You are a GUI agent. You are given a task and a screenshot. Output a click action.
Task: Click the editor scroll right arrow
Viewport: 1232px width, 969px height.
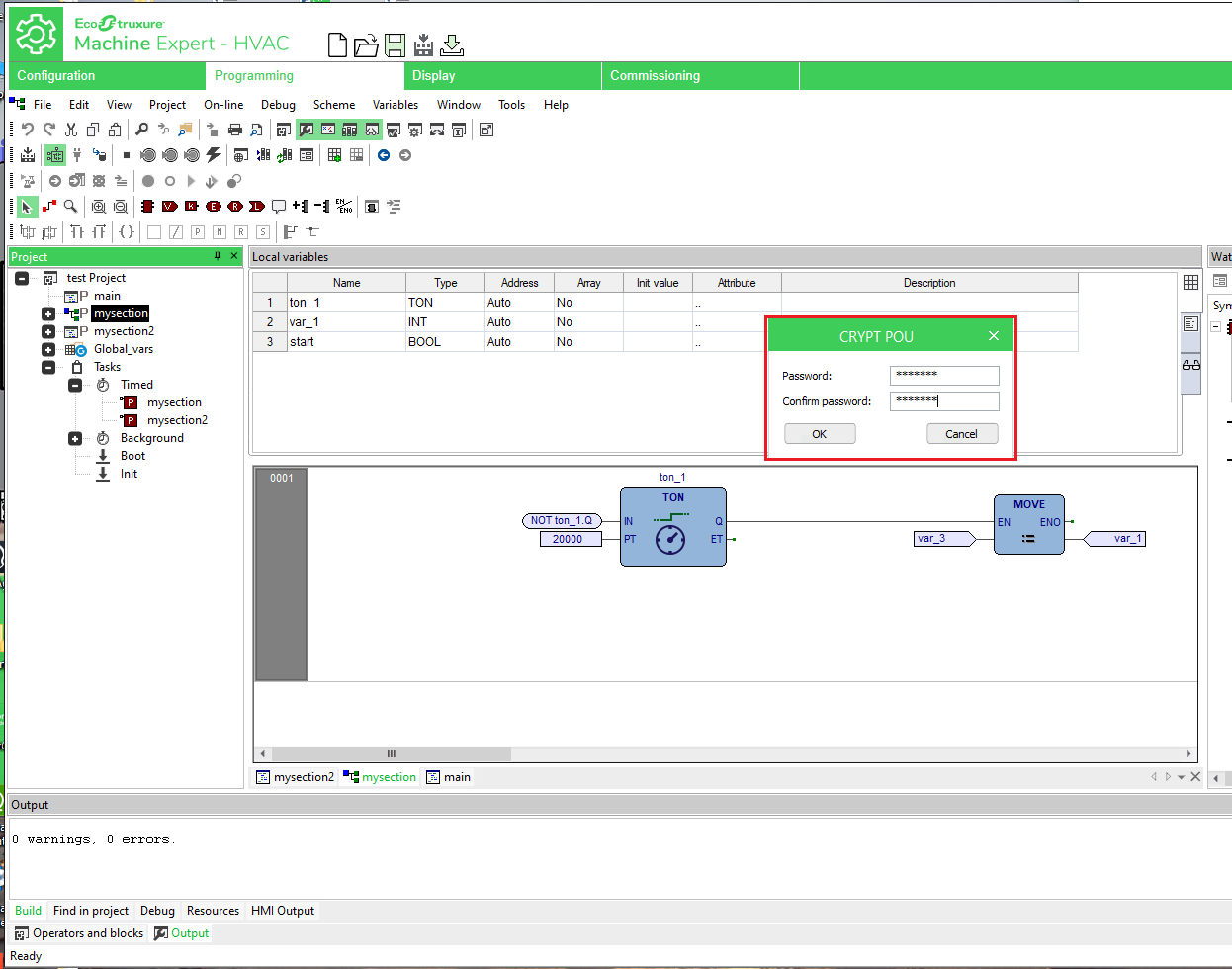click(x=1189, y=753)
